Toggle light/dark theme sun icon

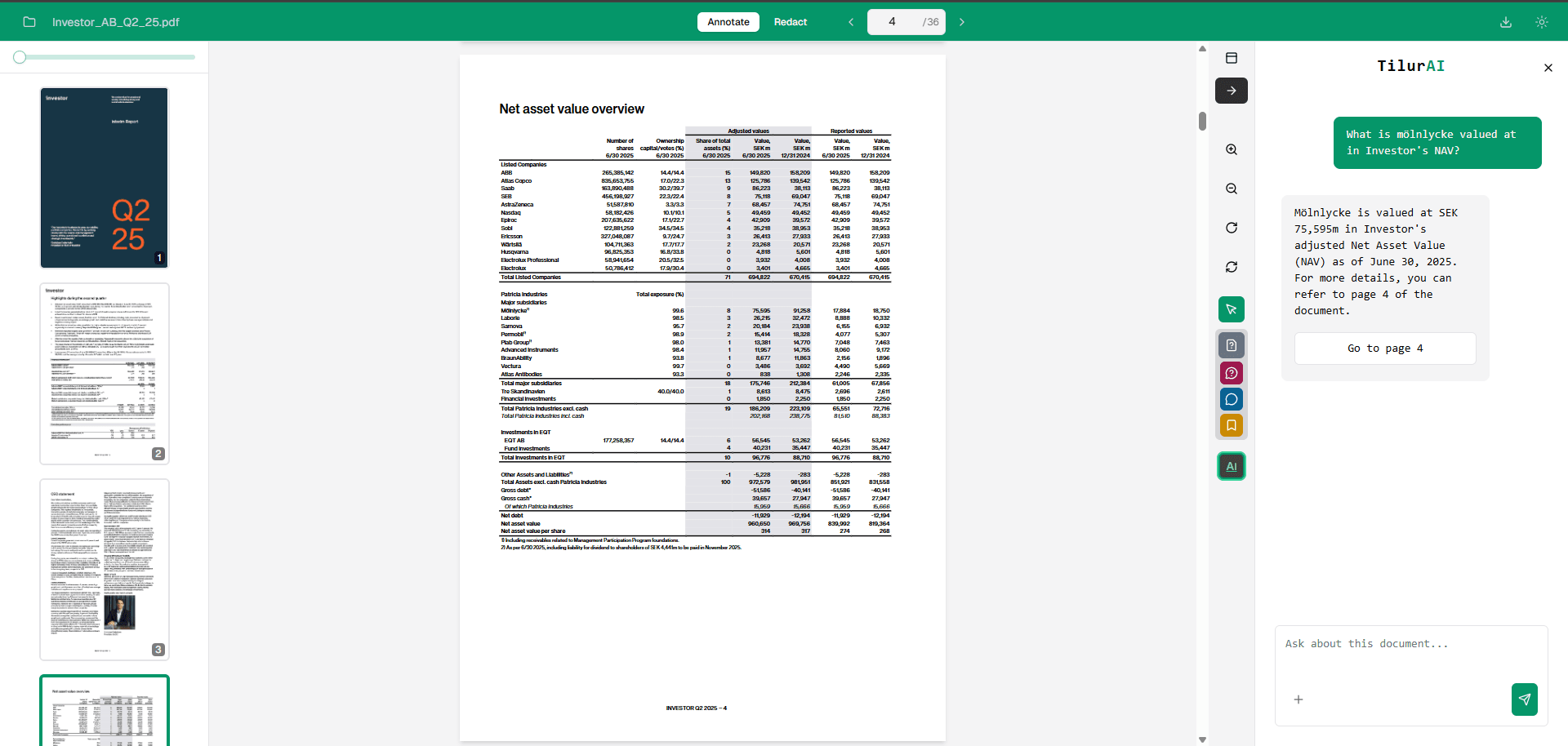(x=1542, y=22)
